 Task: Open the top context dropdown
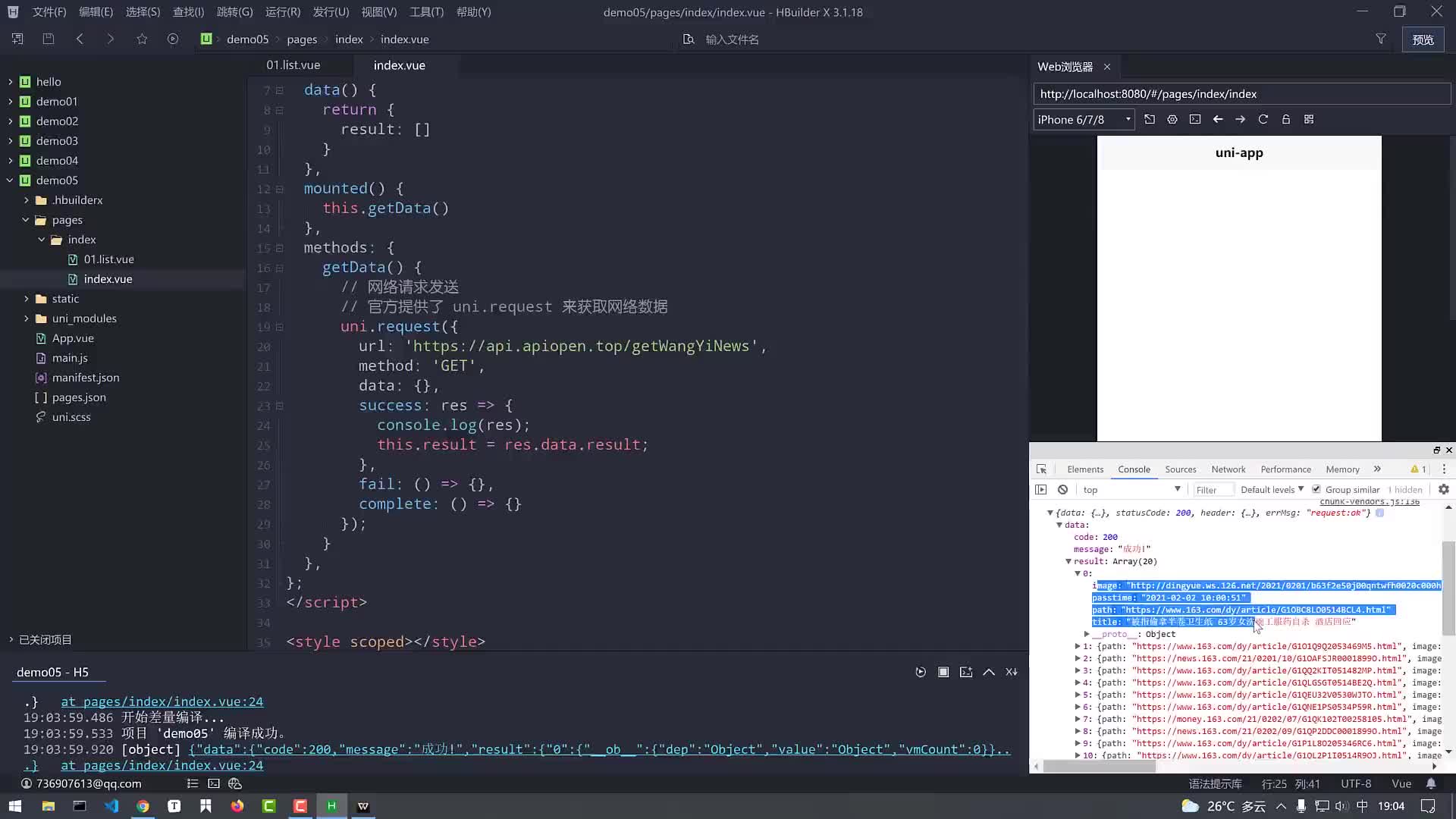point(1131,490)
